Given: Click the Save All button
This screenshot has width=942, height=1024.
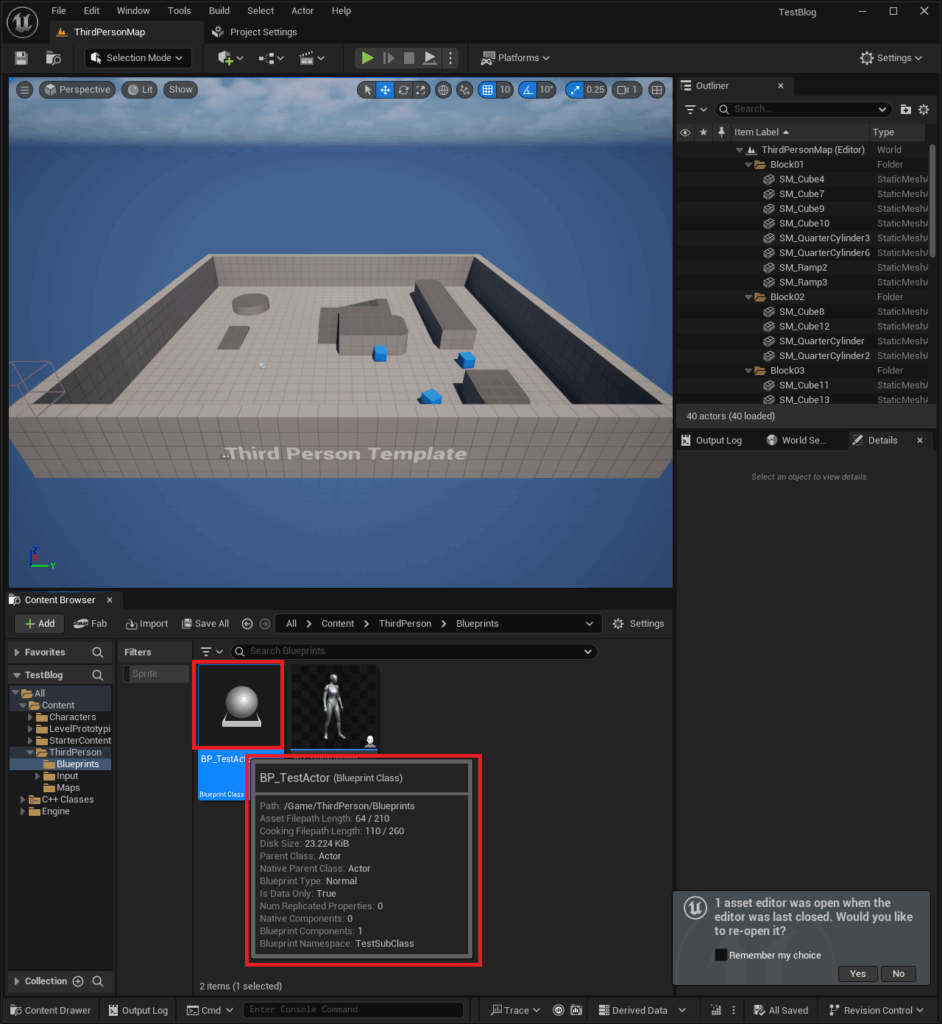Looking at the screenshot, I should click(x=205, y=624).
